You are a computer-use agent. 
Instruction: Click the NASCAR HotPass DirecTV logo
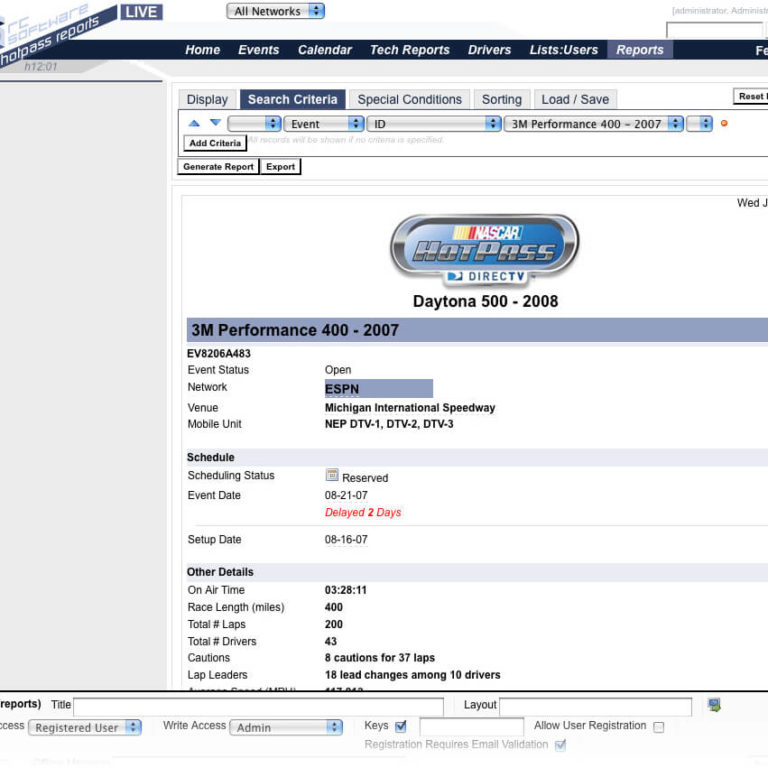tap(484, 250)
